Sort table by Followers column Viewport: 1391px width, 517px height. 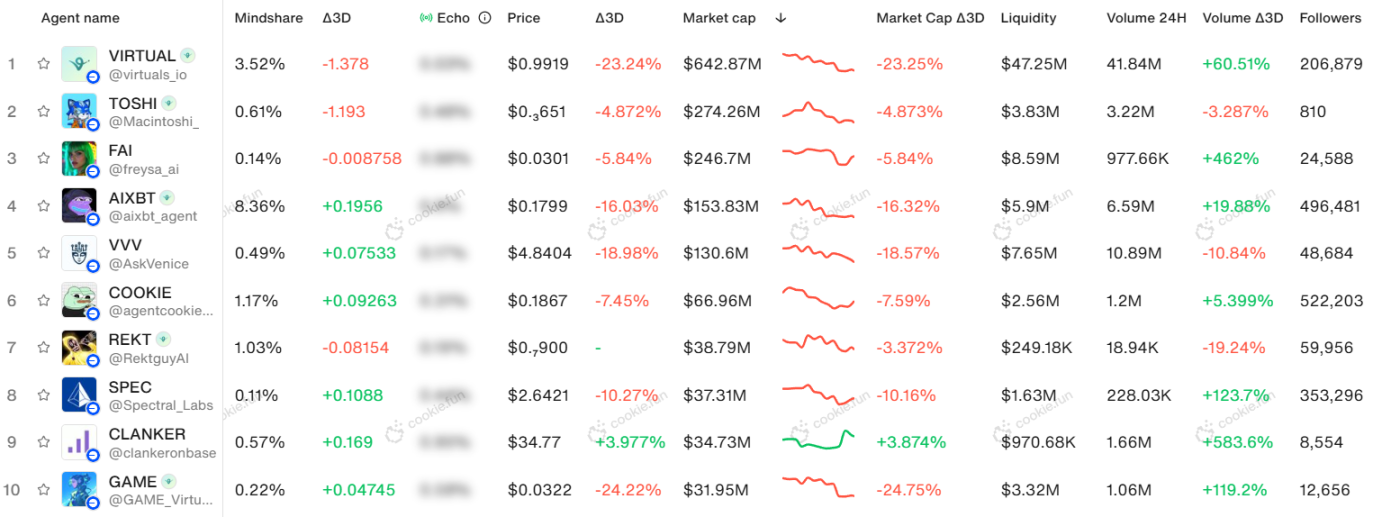(1330, 18)
